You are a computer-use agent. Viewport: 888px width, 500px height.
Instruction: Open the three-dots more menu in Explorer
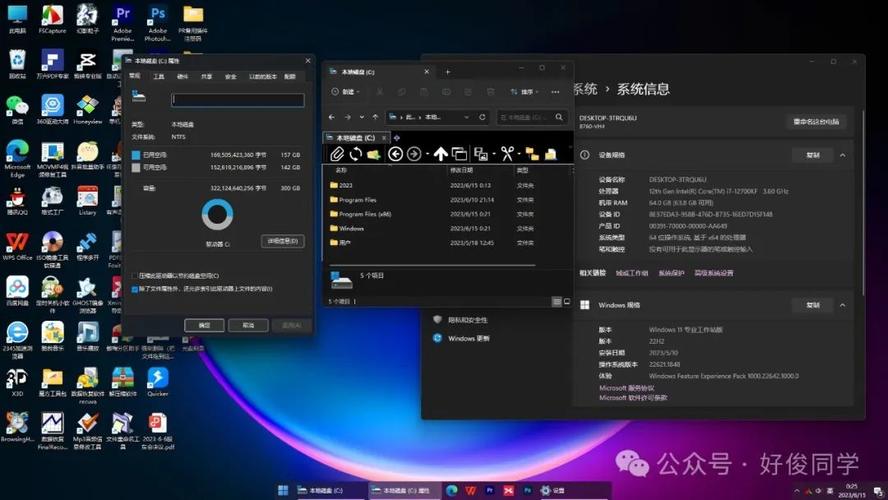tap(556, 92)
